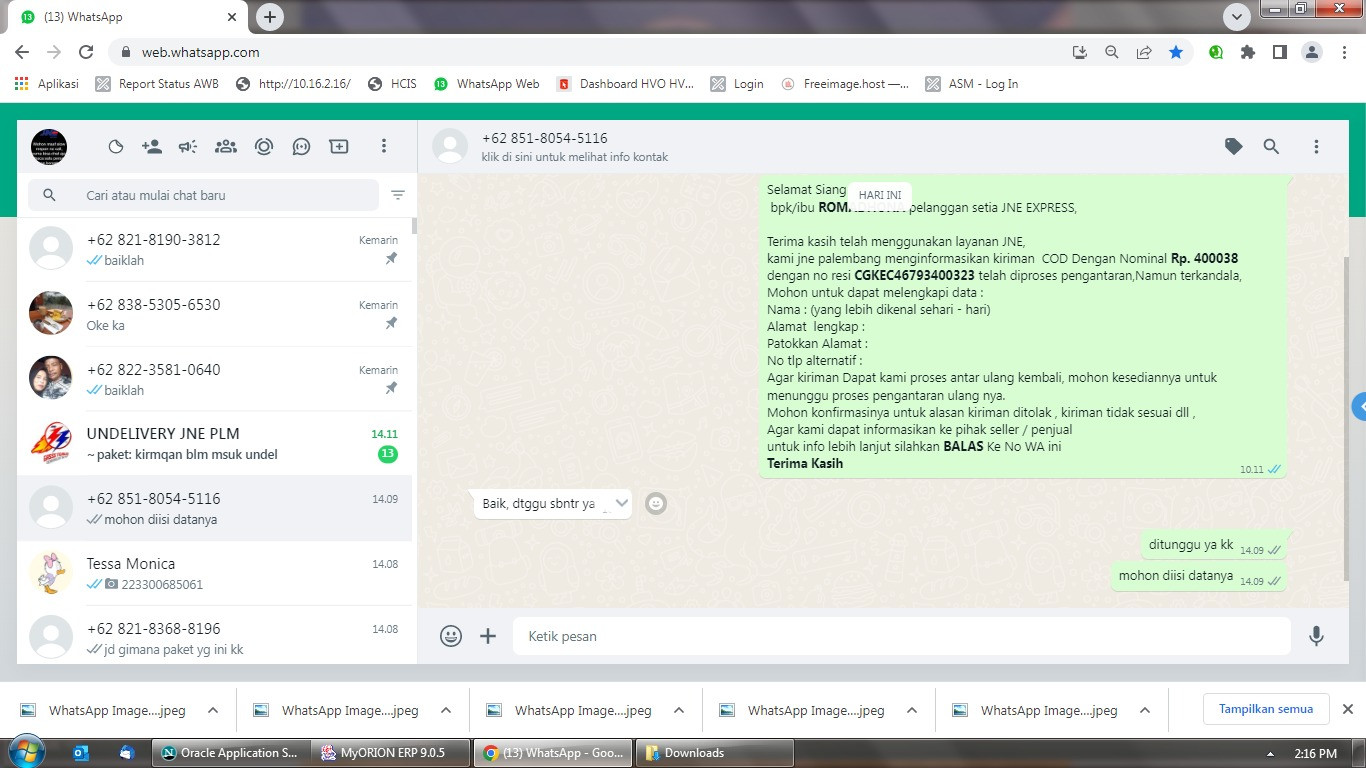Open own profile picture in WhatsApp sidebar
This screenshot has height=768, width=1366.
[49, 147]
